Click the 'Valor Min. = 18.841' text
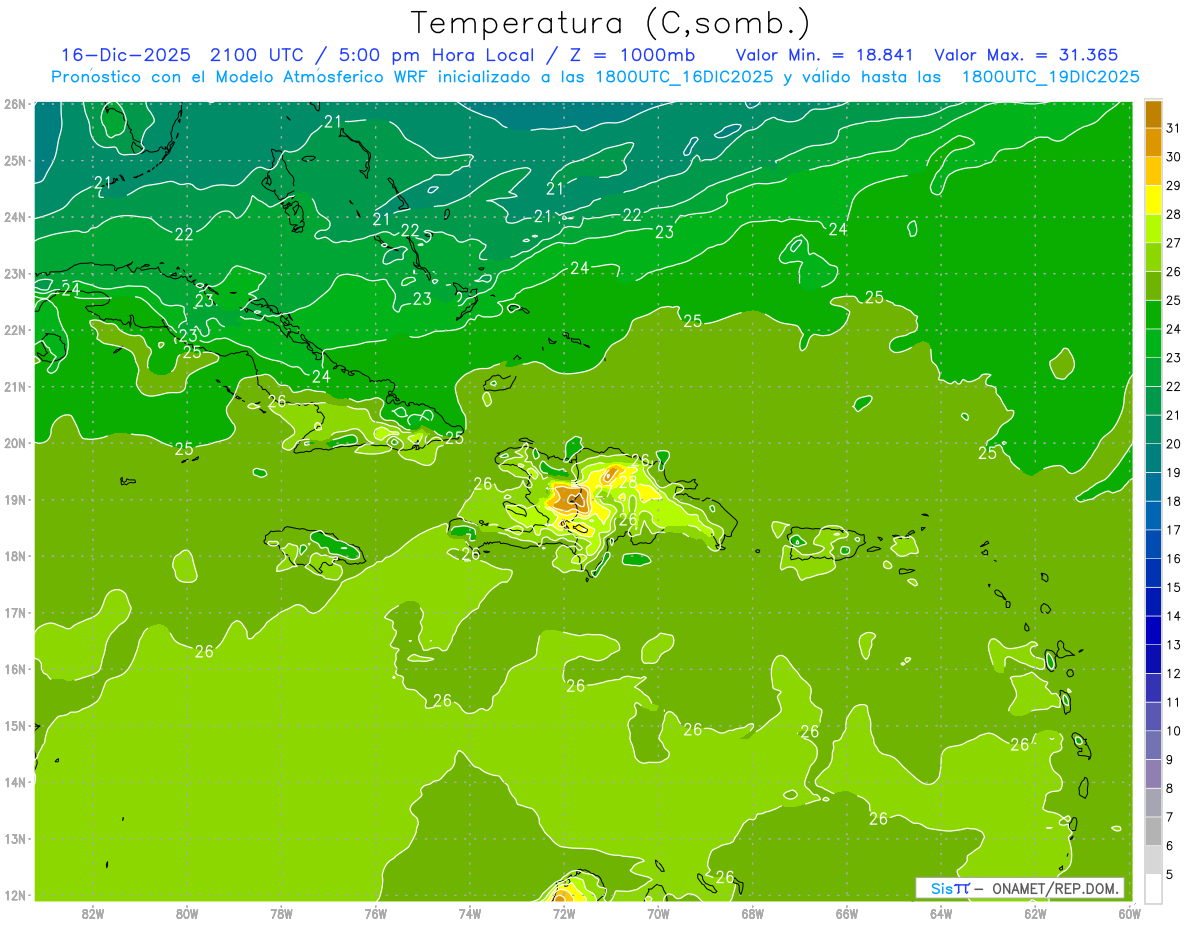Viewport: 1200px width, 927px height. (x=826, y=55)
